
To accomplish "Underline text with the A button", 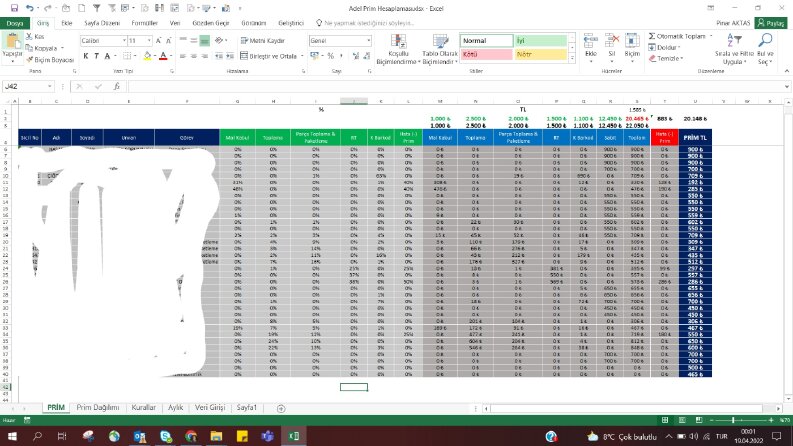I will point(107,56).
